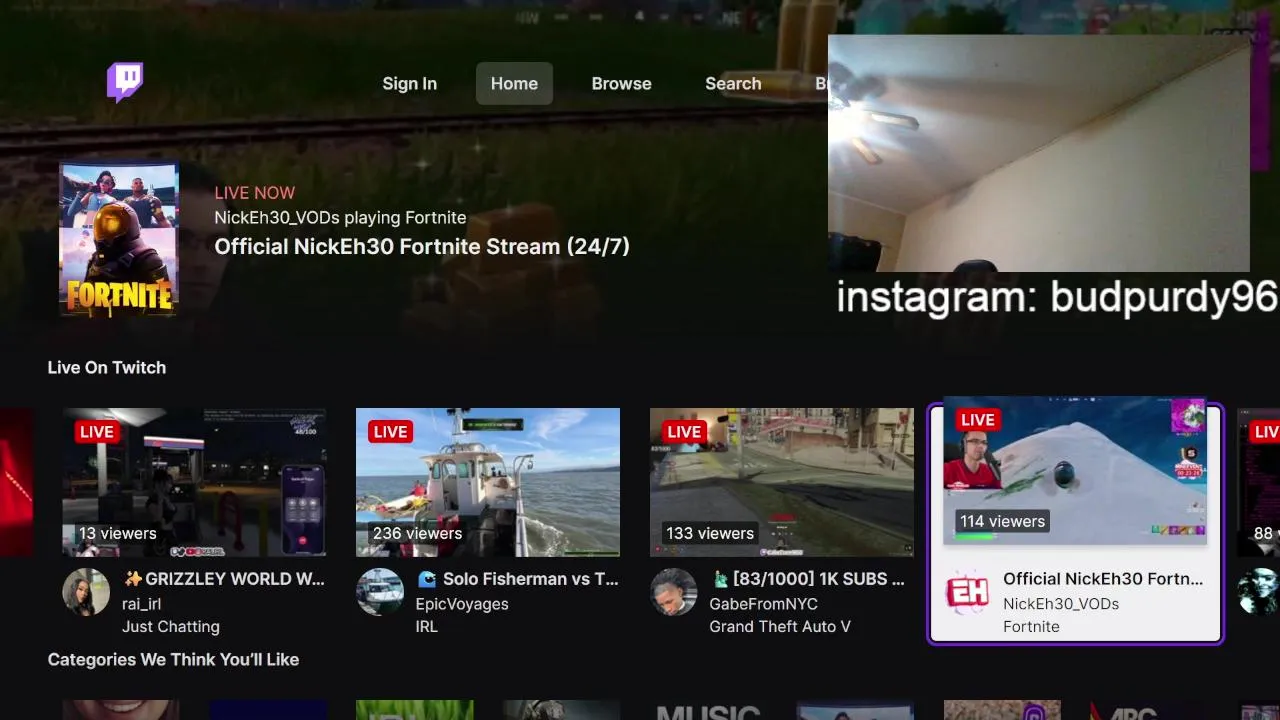Click the Twitch logo icon
This screenshot has width=1280, height=720.
point(125,83)
